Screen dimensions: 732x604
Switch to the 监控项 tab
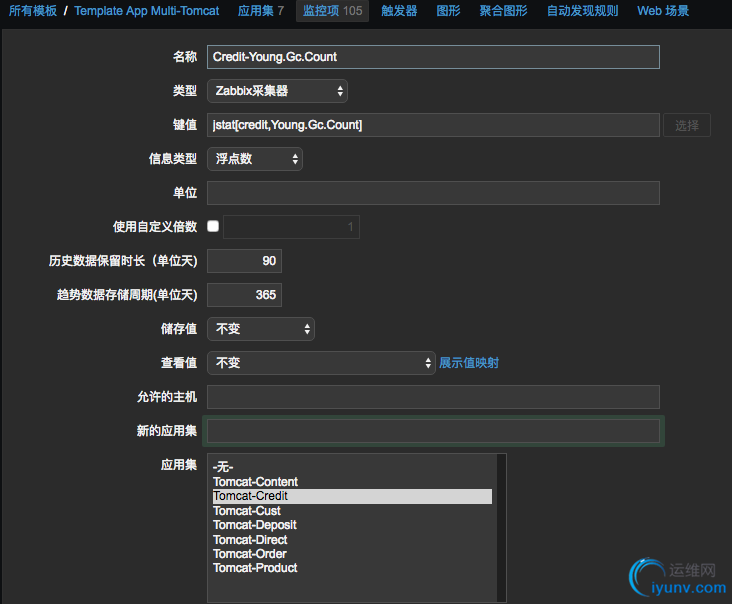click(x=332, y=11)
